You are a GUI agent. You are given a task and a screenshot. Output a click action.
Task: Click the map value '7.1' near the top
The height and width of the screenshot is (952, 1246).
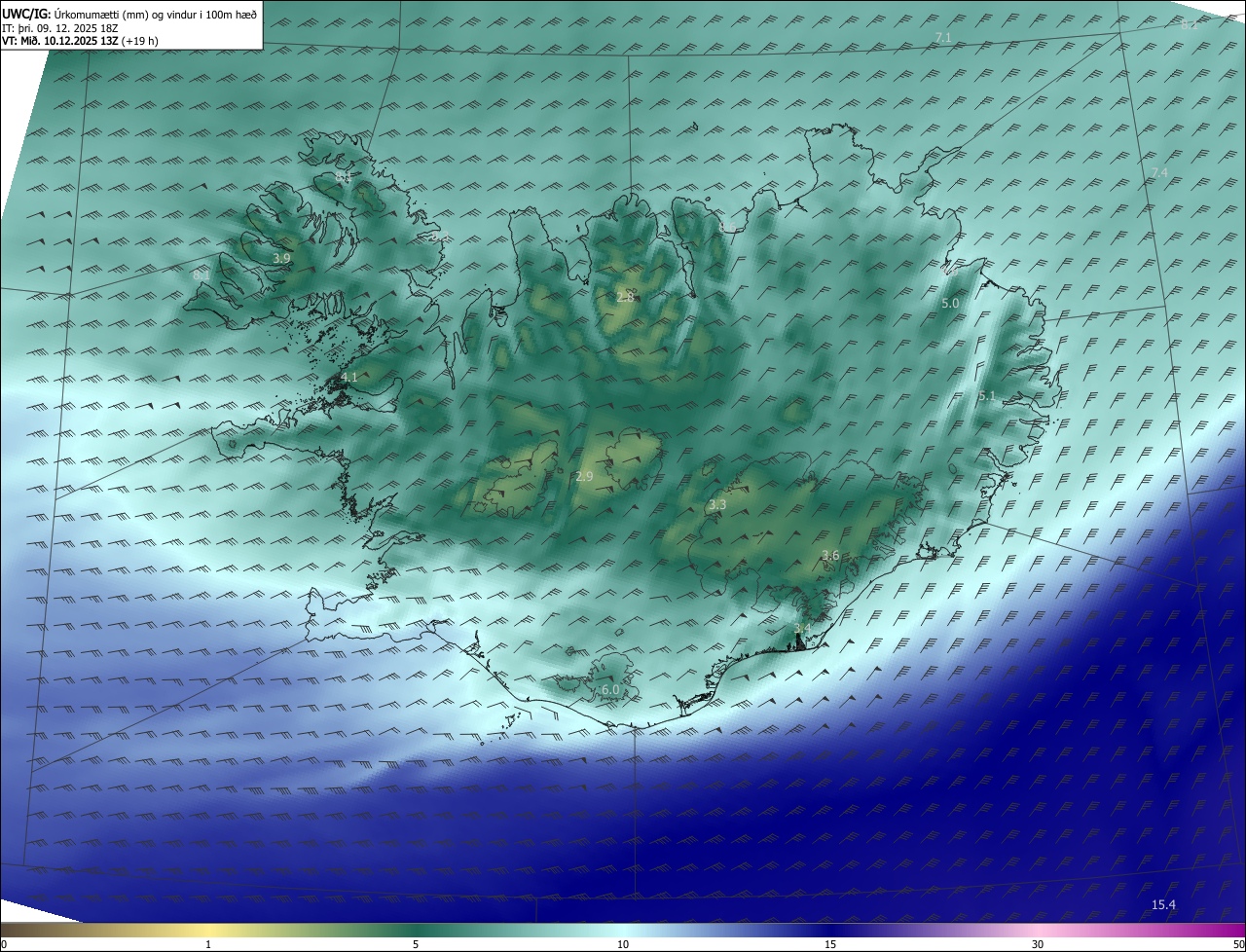943,37
